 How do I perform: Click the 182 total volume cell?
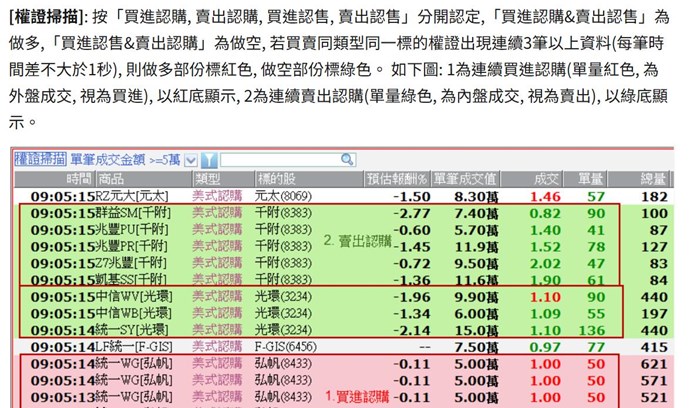654,197
